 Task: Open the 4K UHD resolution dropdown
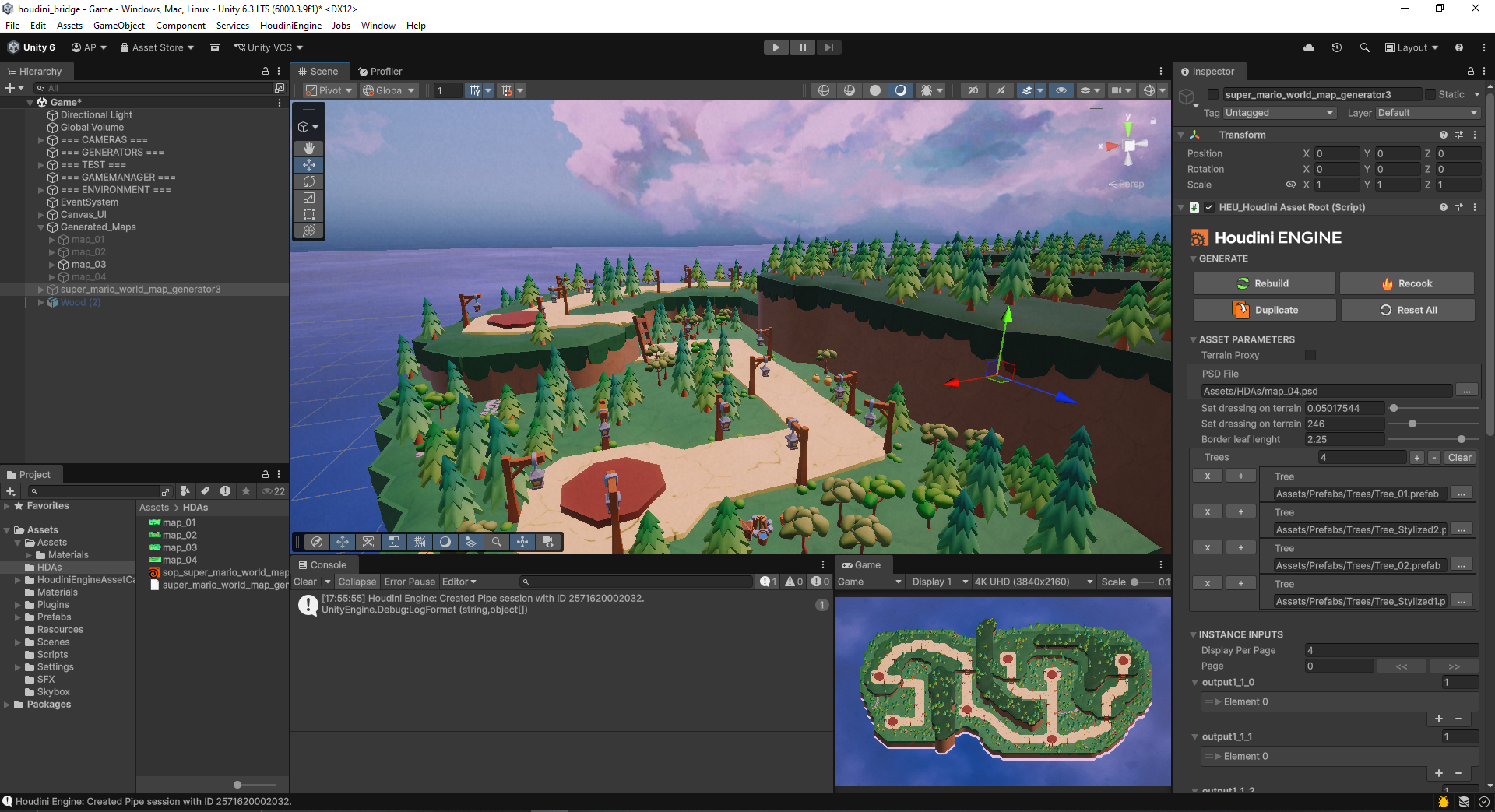[1033, 582]
